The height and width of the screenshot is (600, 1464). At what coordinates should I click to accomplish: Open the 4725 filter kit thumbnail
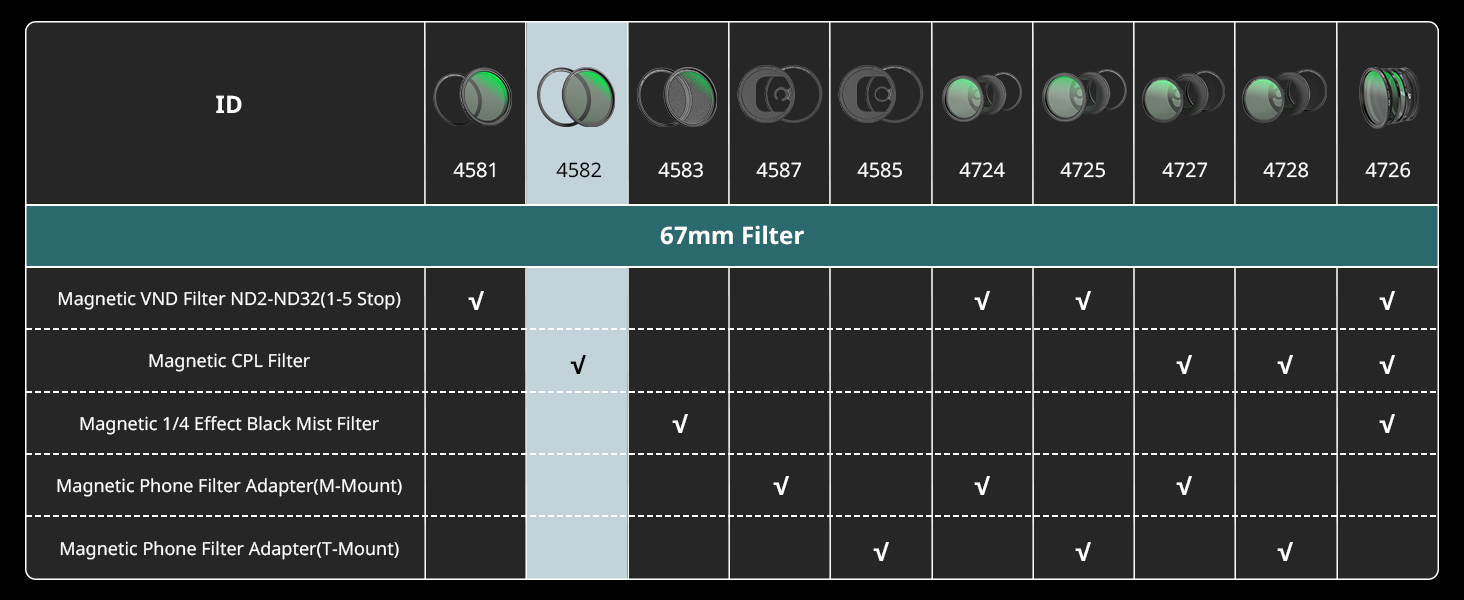[x=1083, y=98]
